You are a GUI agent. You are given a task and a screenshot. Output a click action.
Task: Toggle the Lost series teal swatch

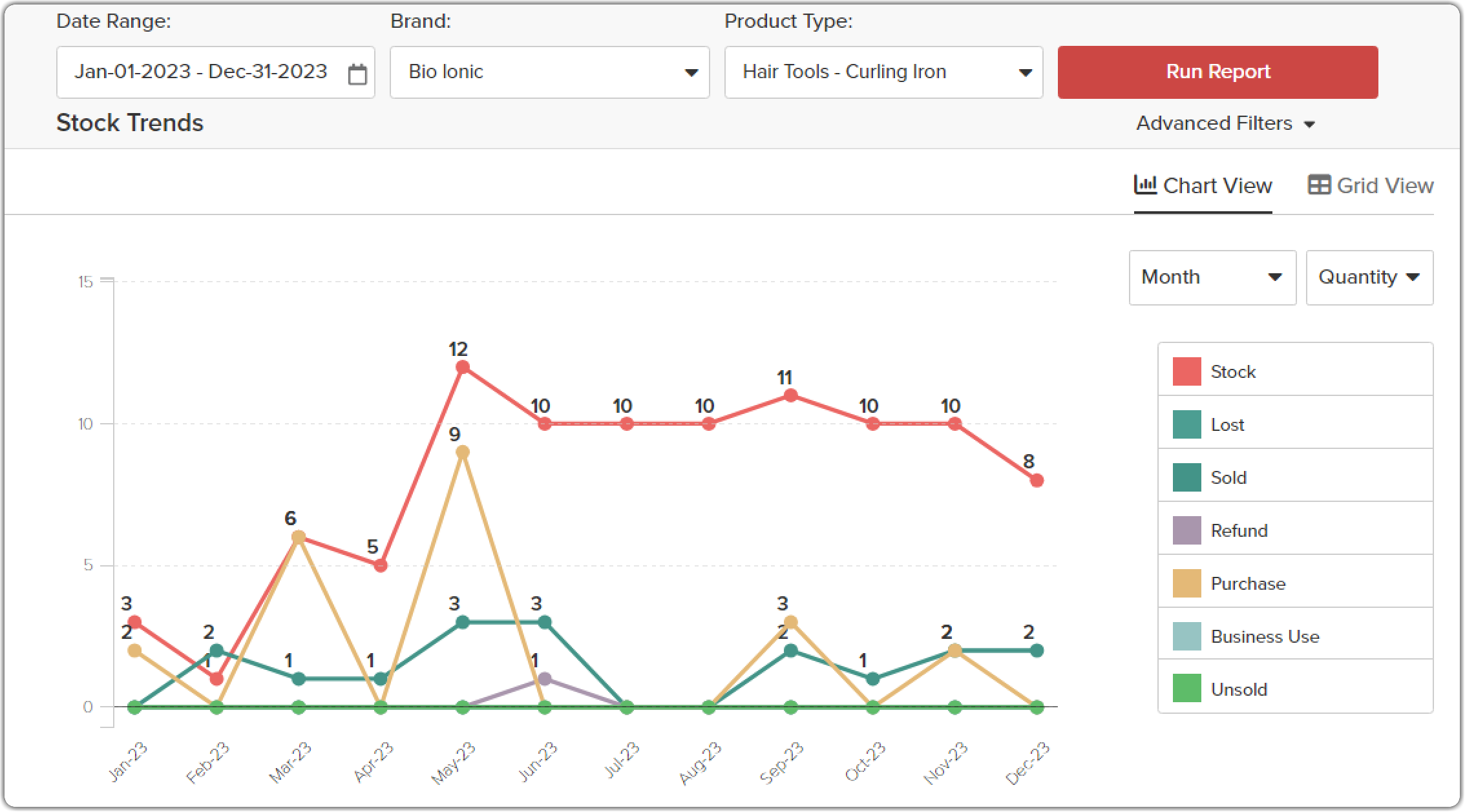coord(1186,424)
